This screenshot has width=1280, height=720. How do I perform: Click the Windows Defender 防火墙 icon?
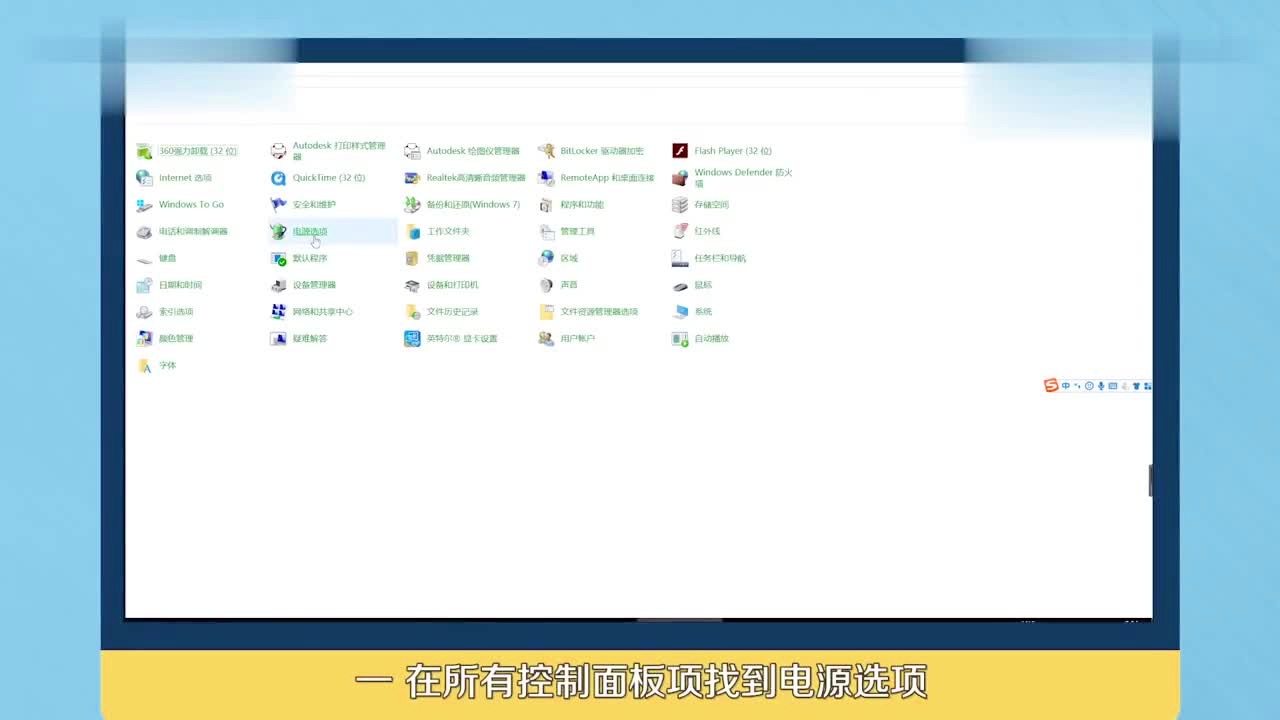pos(680,178)
